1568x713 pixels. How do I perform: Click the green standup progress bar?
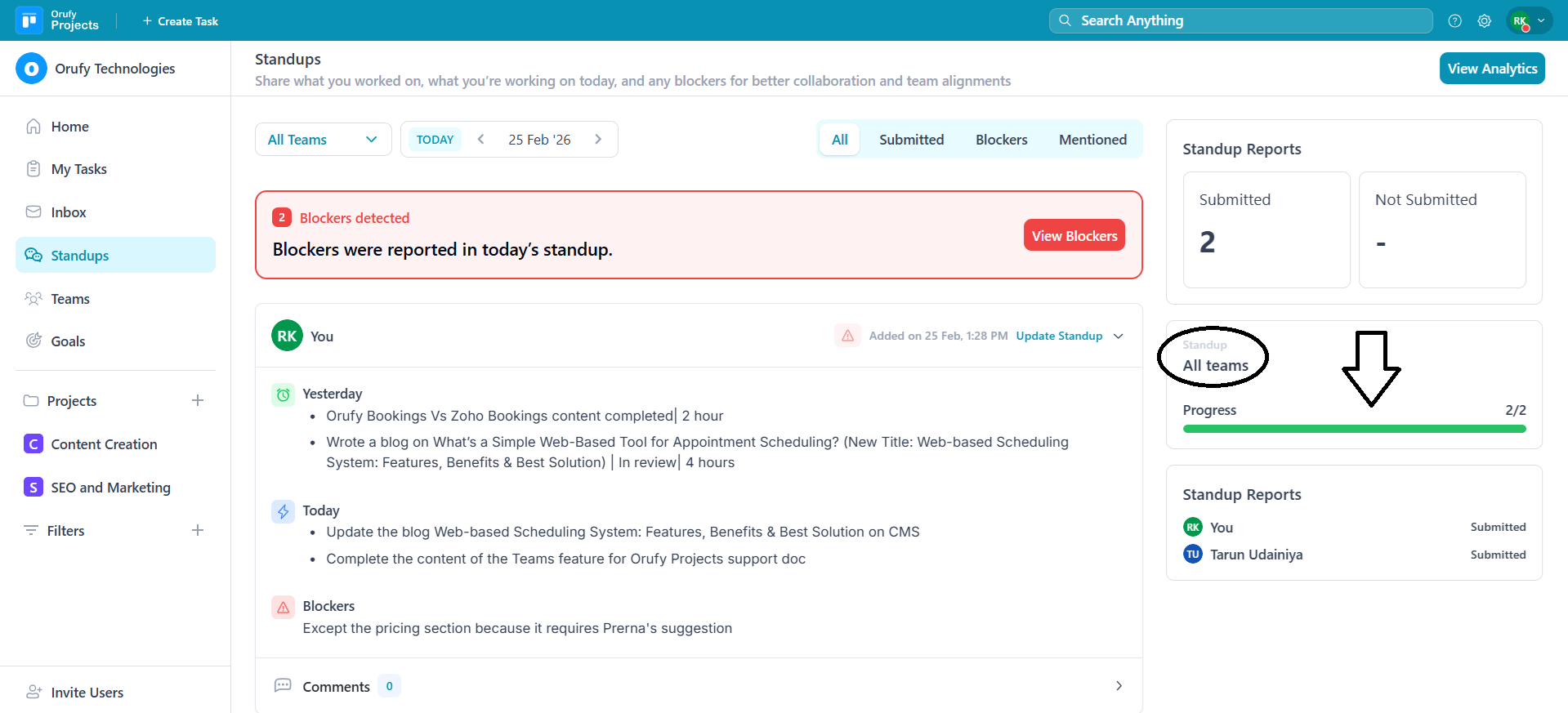click(x=1354, y=429)
